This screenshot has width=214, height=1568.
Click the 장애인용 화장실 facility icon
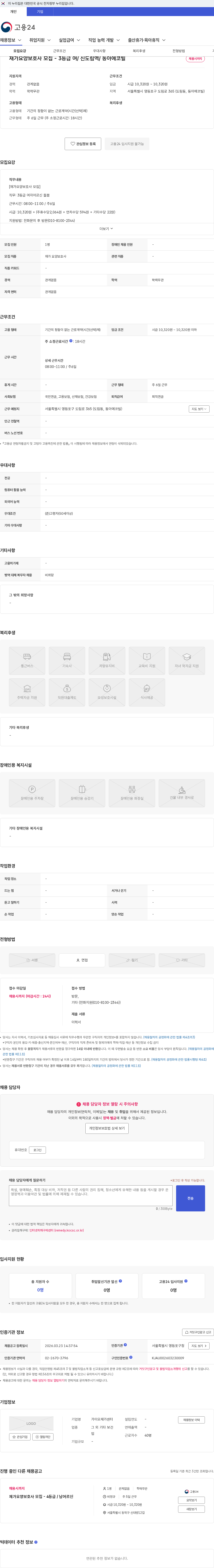tap(132, 793)
